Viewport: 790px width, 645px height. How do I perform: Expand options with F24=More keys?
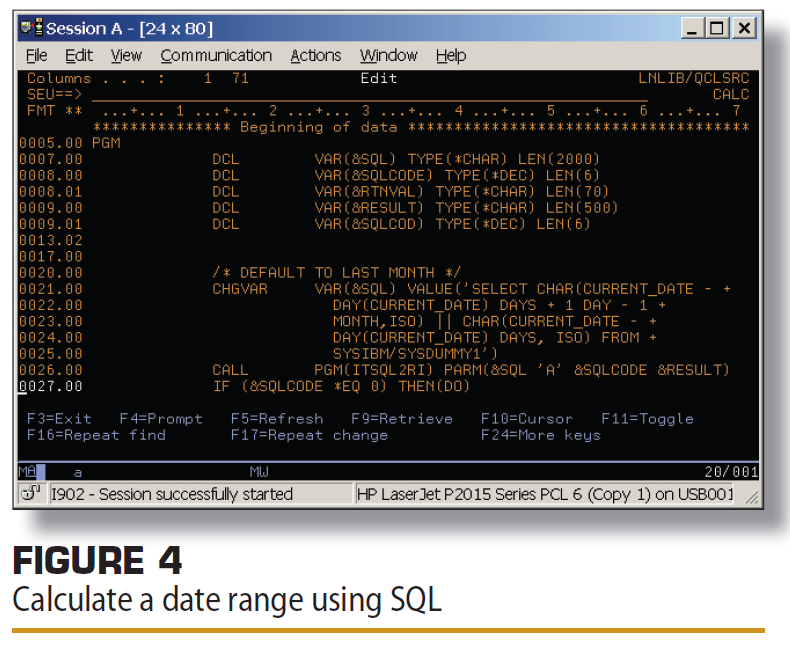coord(540,435)
